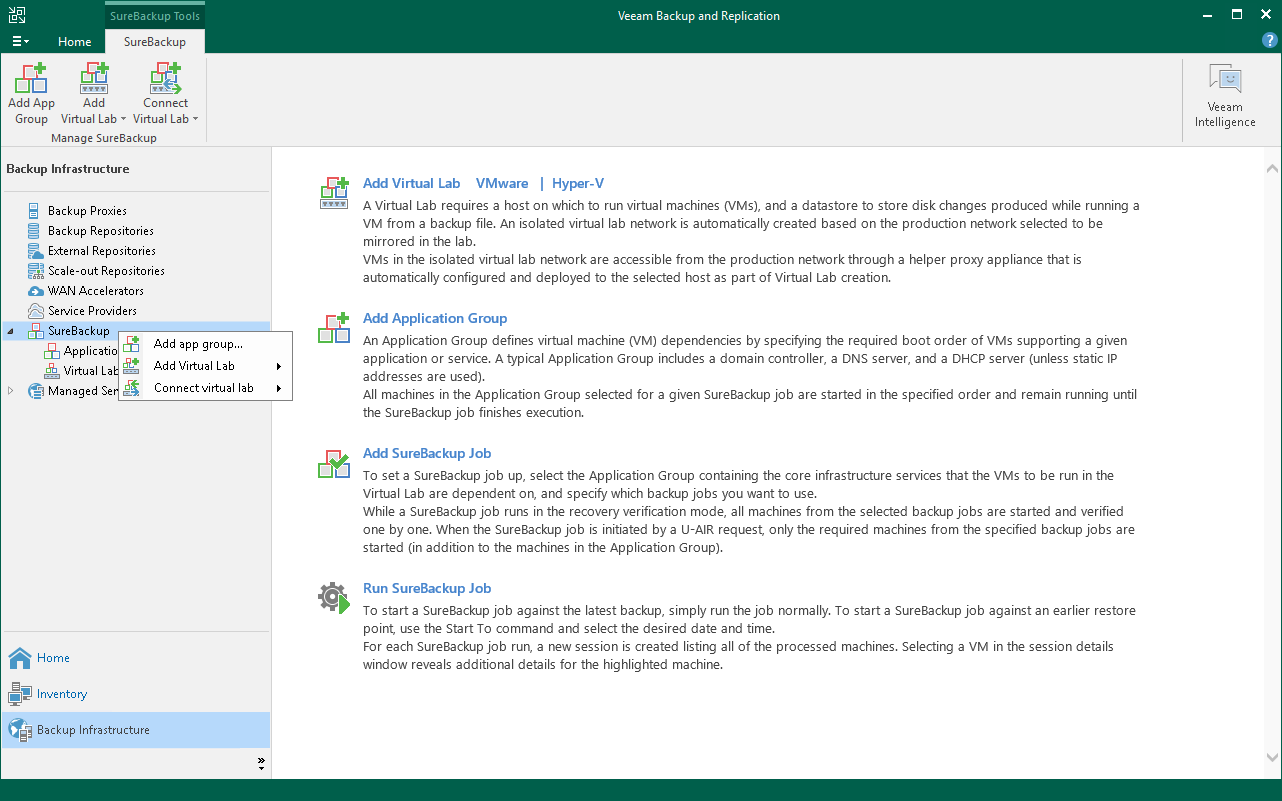The height and width of the screenshot is (801, 1282).
Task: Click the Veeam app icon in title bar
Action: 17,15
